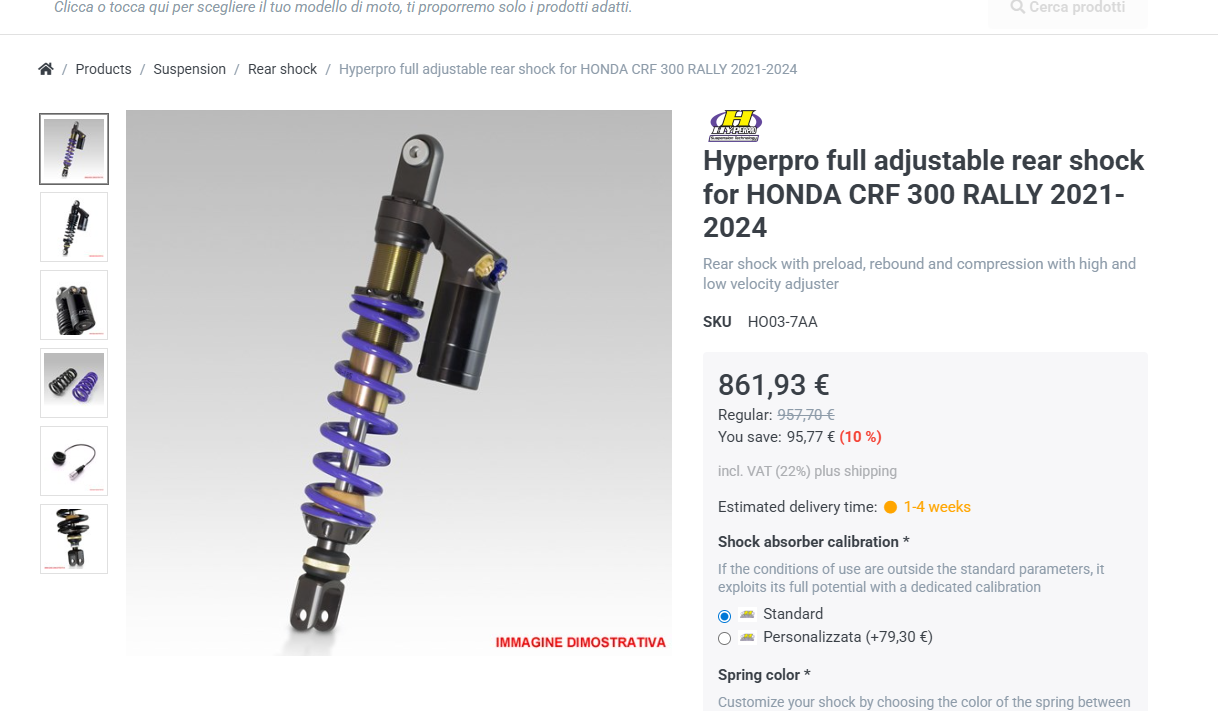Navigate to Suspension breadcrumb category

(190, 69)
